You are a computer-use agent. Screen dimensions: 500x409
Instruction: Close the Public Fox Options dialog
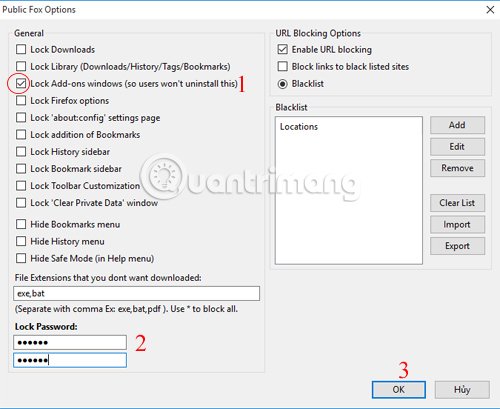(490, 10)
